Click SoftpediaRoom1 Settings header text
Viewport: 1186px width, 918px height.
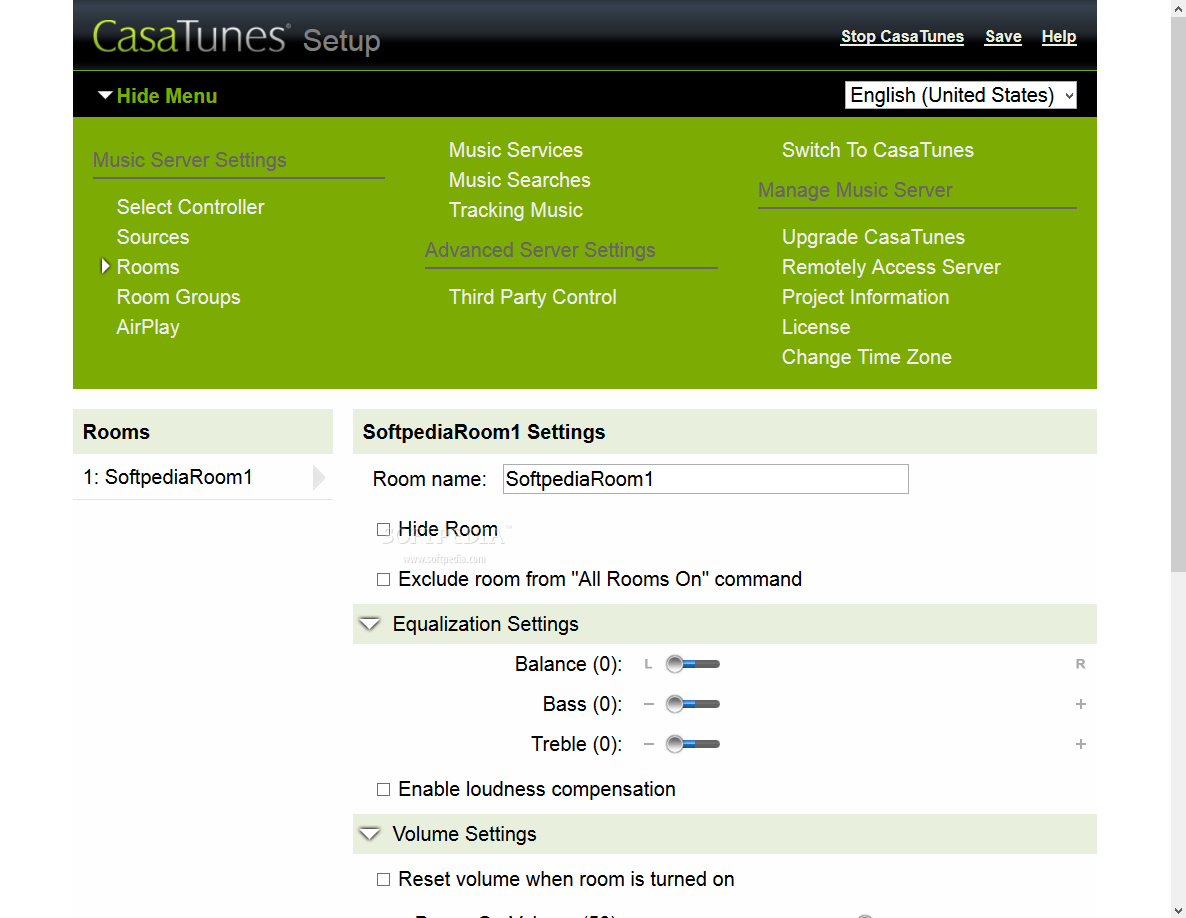click(x=484, y=432)
